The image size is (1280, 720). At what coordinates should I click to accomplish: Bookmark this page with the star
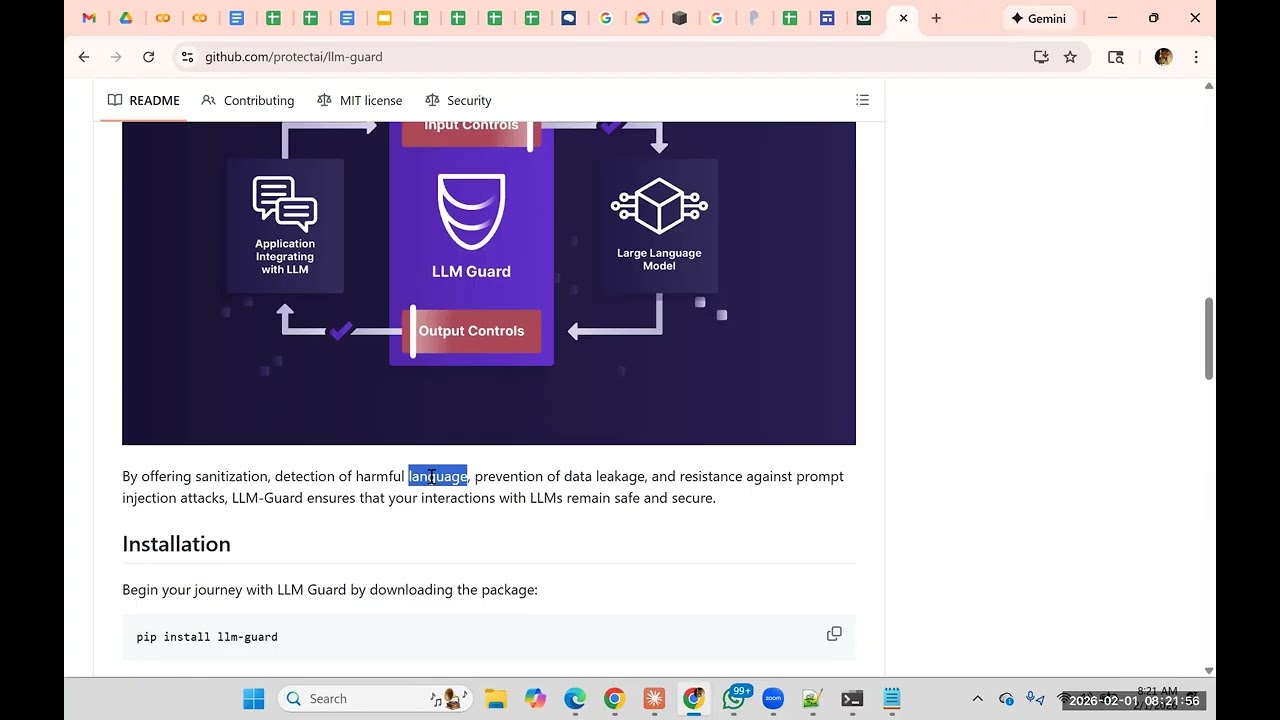point(1070,57)
